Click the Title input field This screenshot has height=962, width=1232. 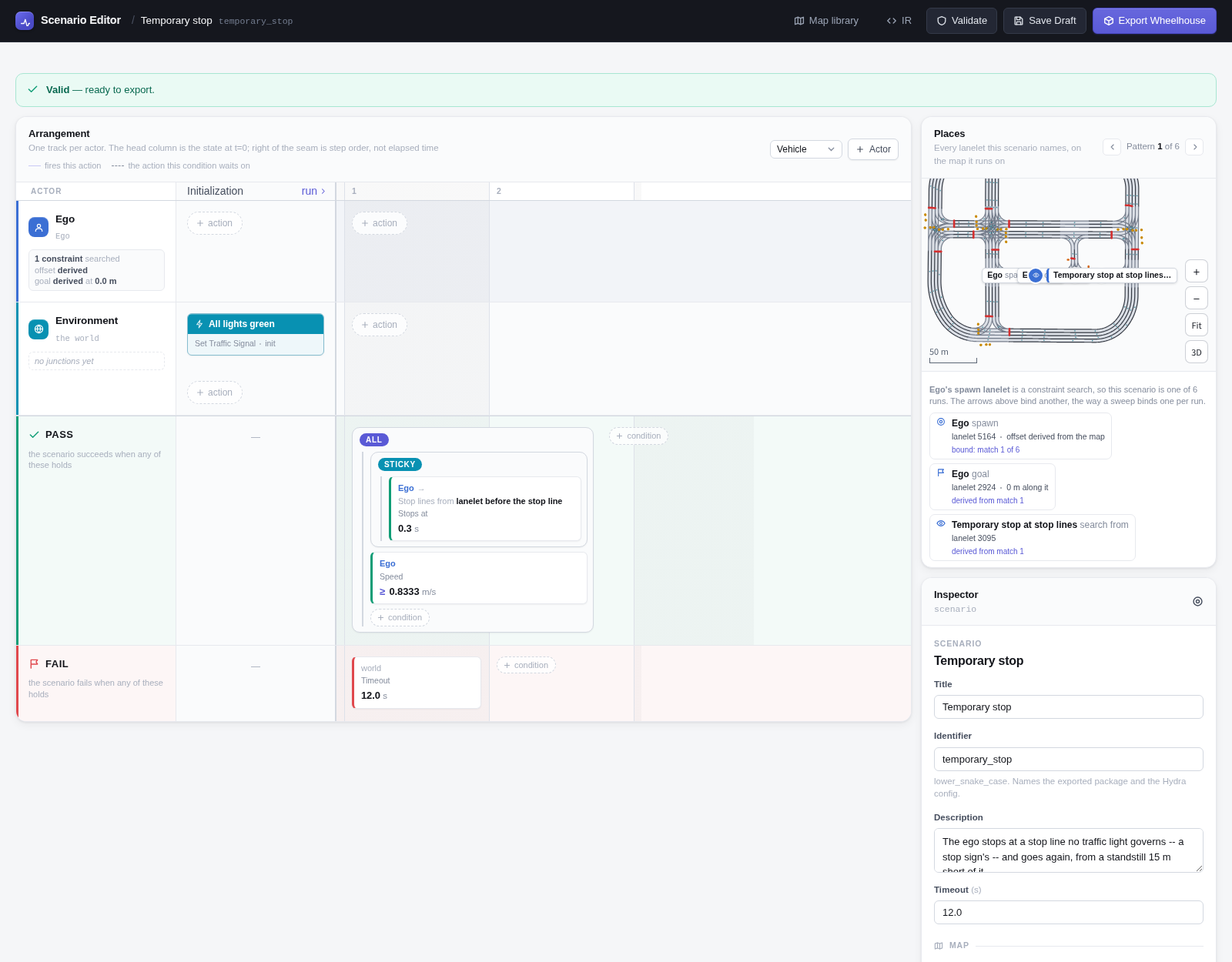tap(1069, 707)
